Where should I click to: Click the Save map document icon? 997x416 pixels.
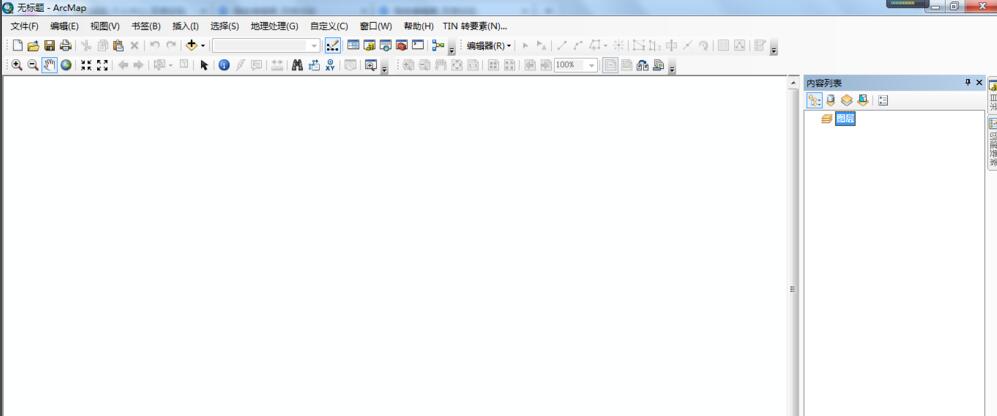(49, 46)
